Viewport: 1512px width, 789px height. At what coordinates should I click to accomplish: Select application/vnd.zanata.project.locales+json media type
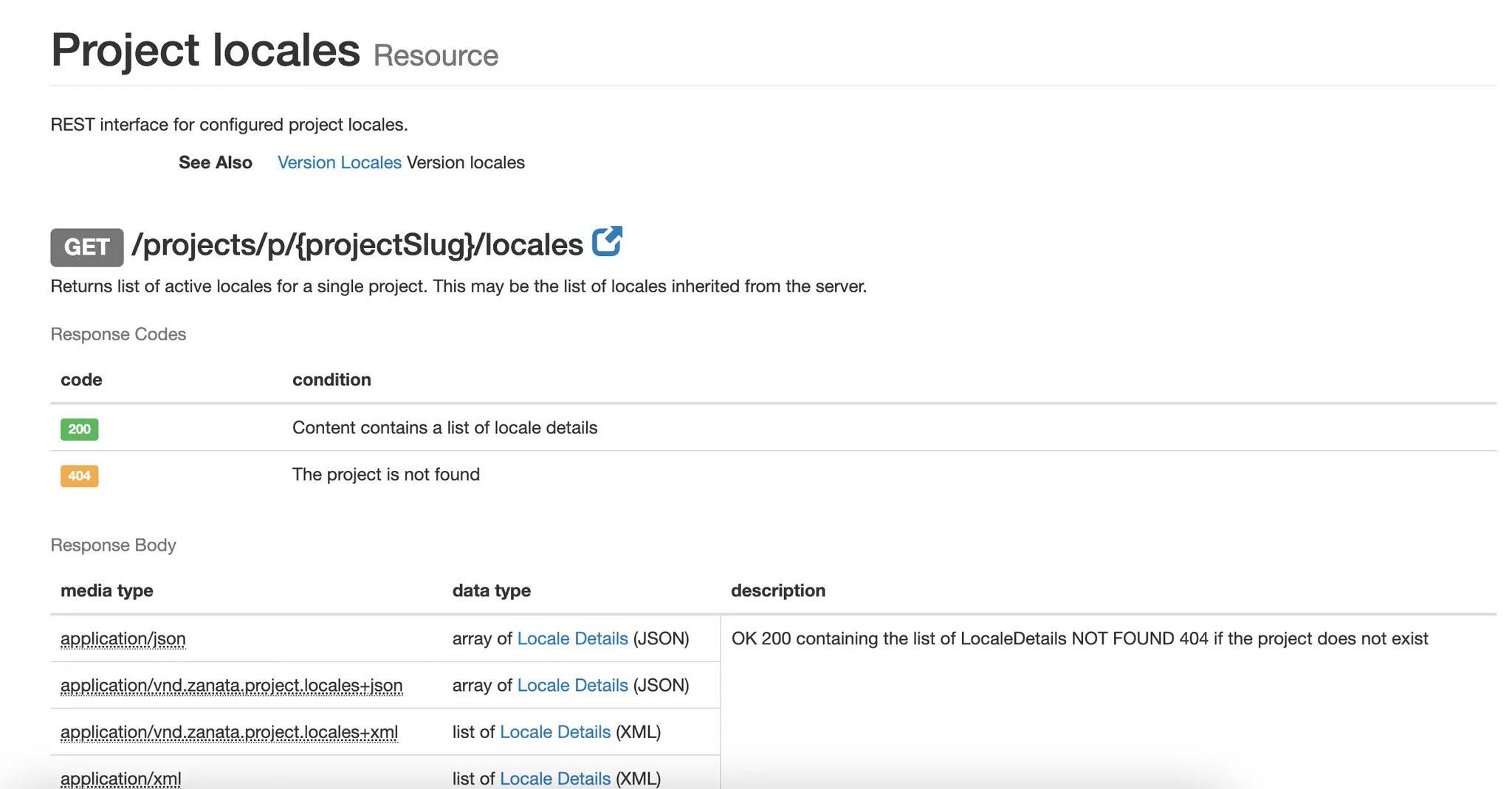pyautogui.click(x=231, y=686)
